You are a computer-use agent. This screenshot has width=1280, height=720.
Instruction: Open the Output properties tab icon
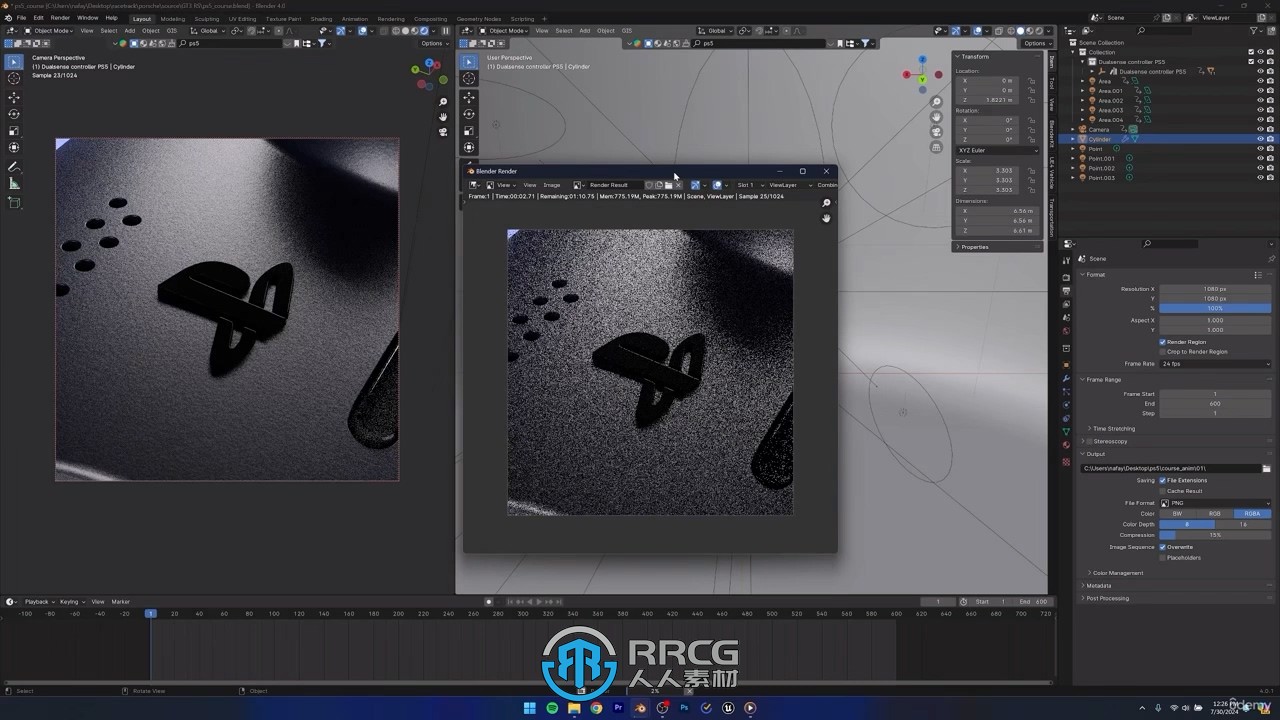pos(1066,291)
